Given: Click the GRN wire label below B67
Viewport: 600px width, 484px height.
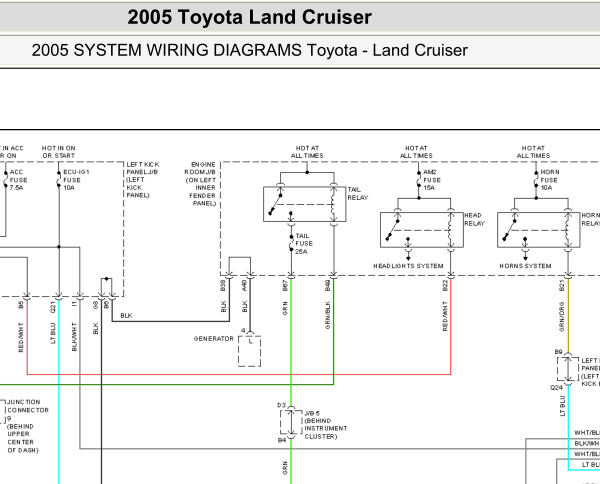Looking at the screenshot, I should click(x=285, y=308).
